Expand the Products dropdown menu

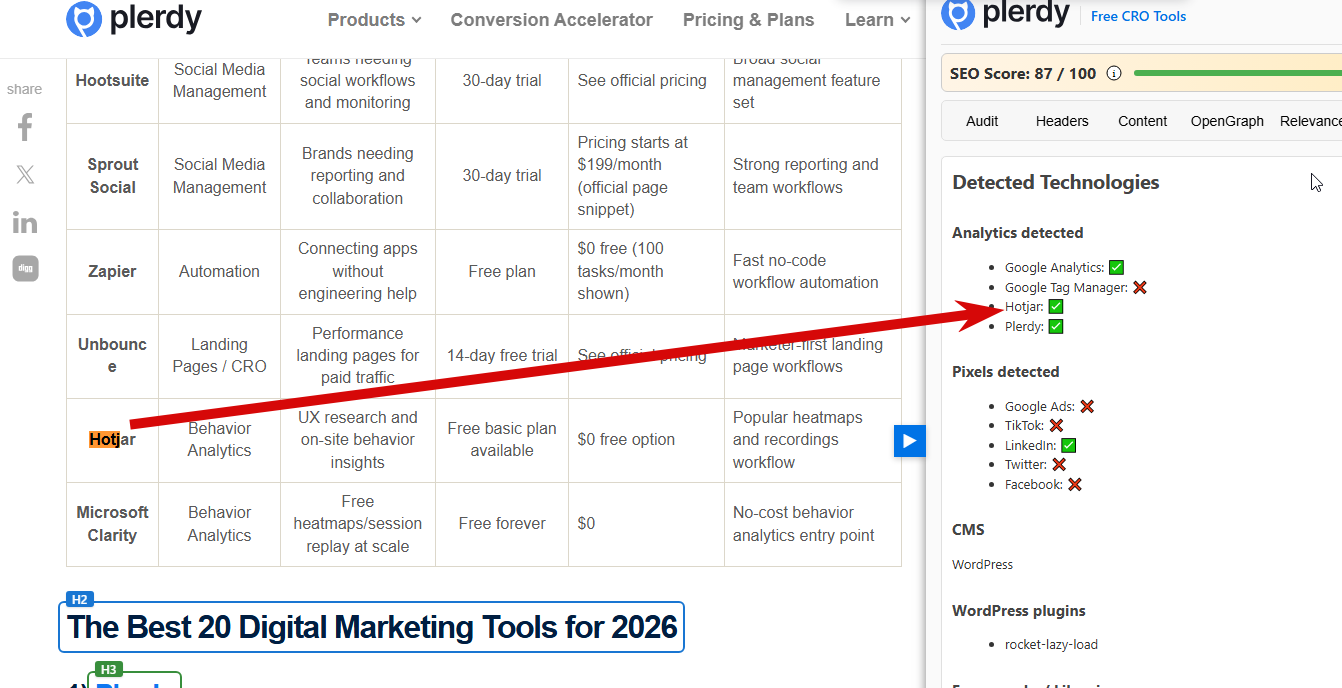click(x=374, y=20)
